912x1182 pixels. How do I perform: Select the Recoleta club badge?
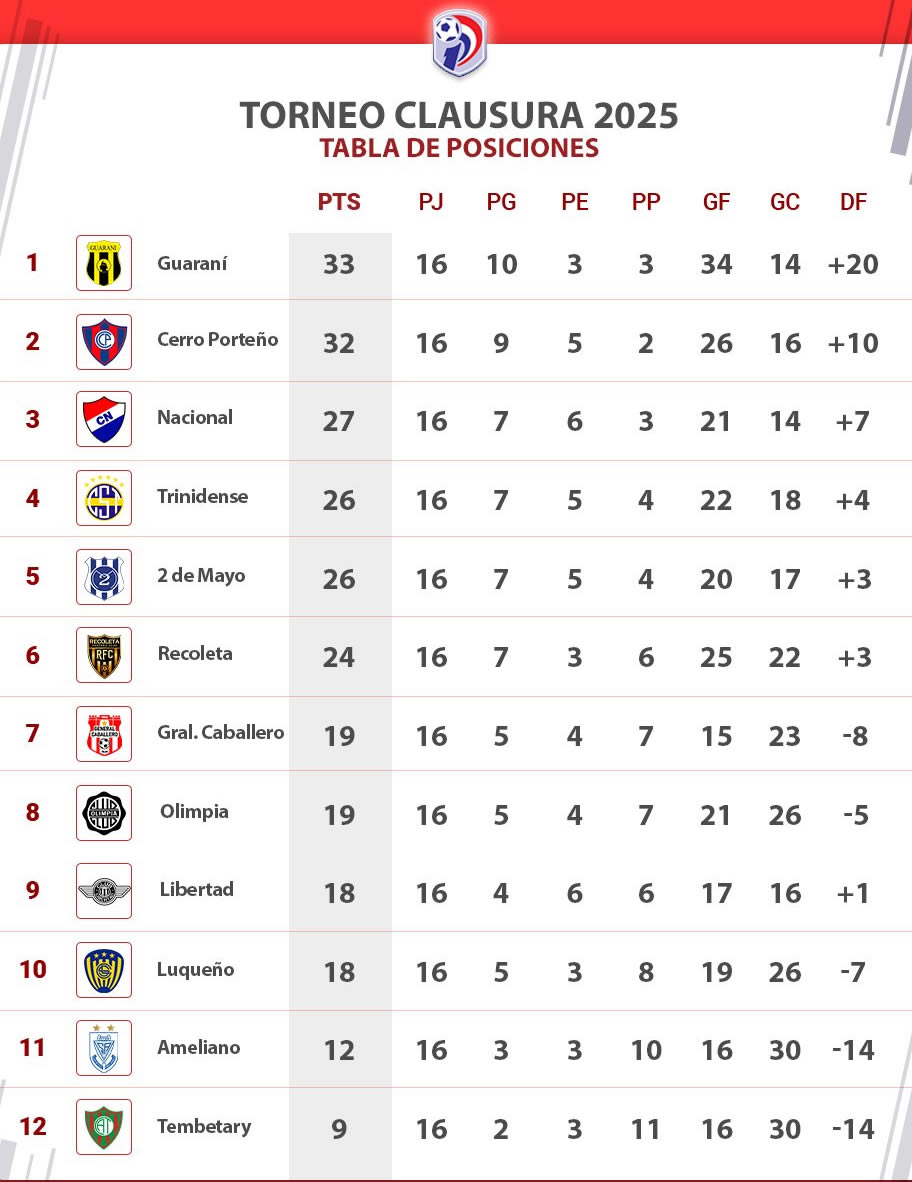coord(104,655)
